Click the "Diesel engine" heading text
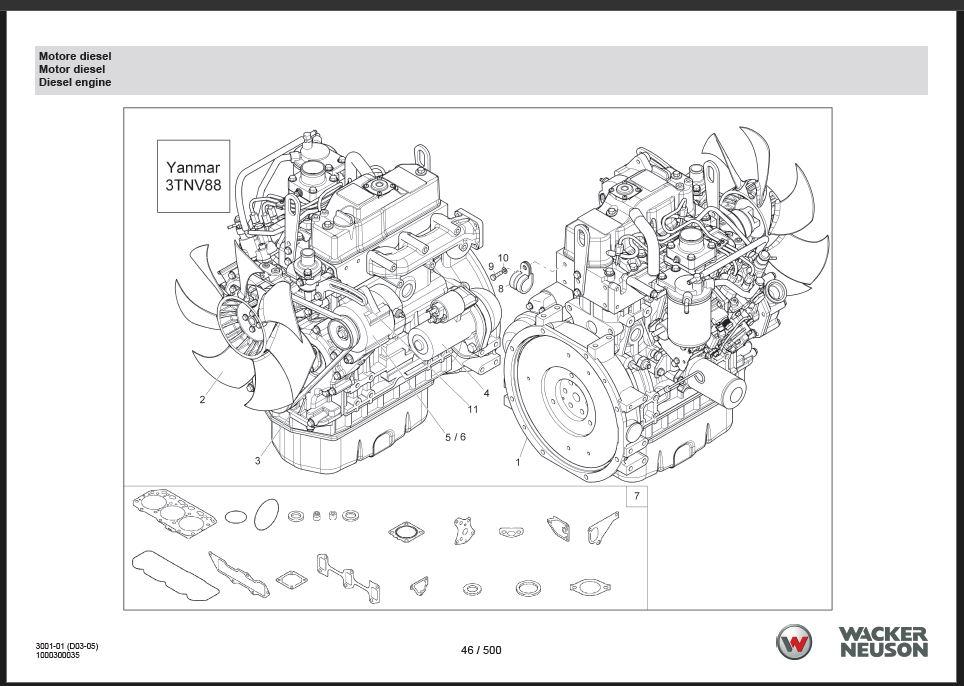The height and width of the screenshot is (686, 964). pyautogui.click(x=75, y=83)
